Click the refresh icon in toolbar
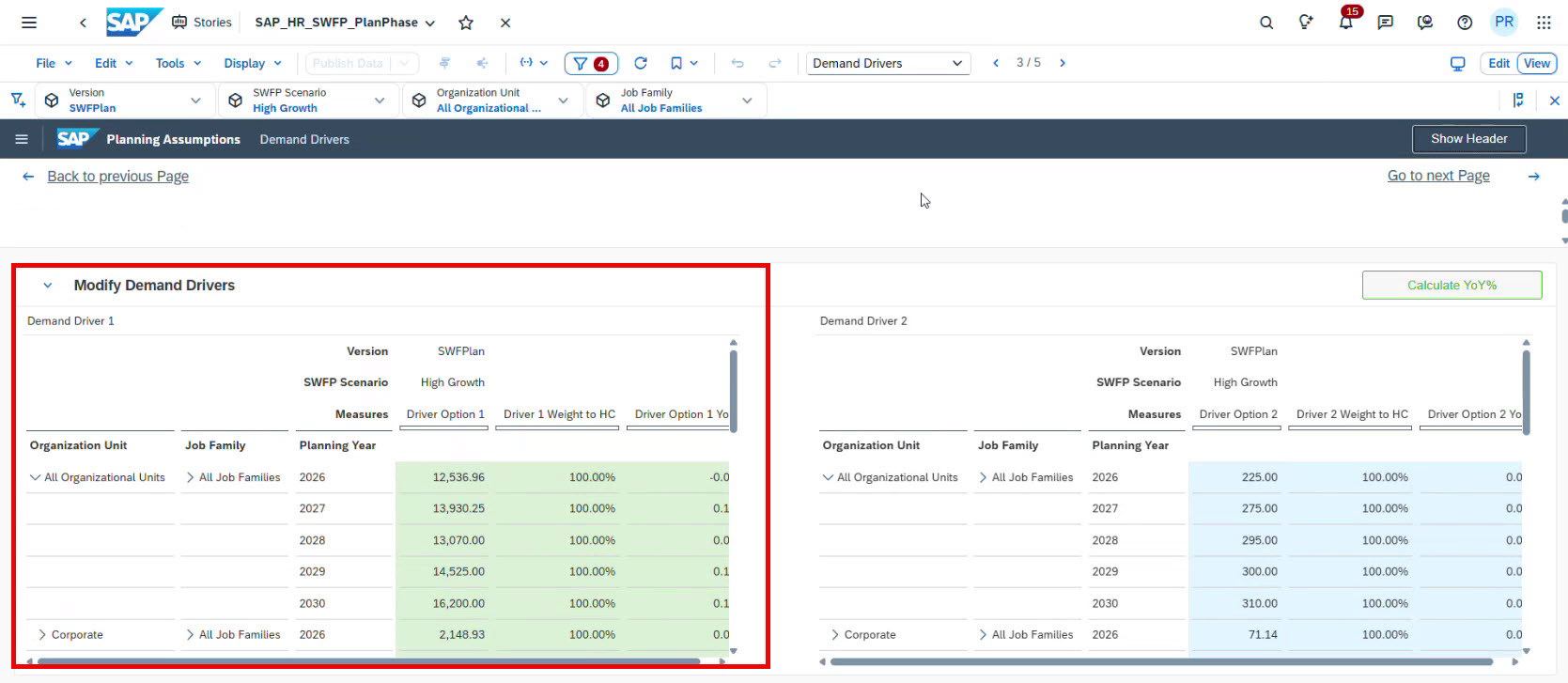 click(x=641, y=63)
